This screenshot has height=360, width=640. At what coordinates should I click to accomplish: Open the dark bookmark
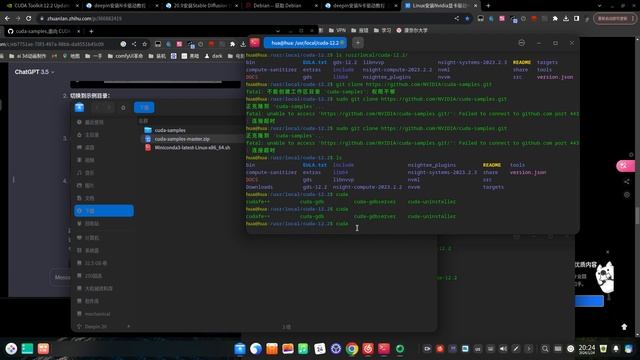(213, 56)
